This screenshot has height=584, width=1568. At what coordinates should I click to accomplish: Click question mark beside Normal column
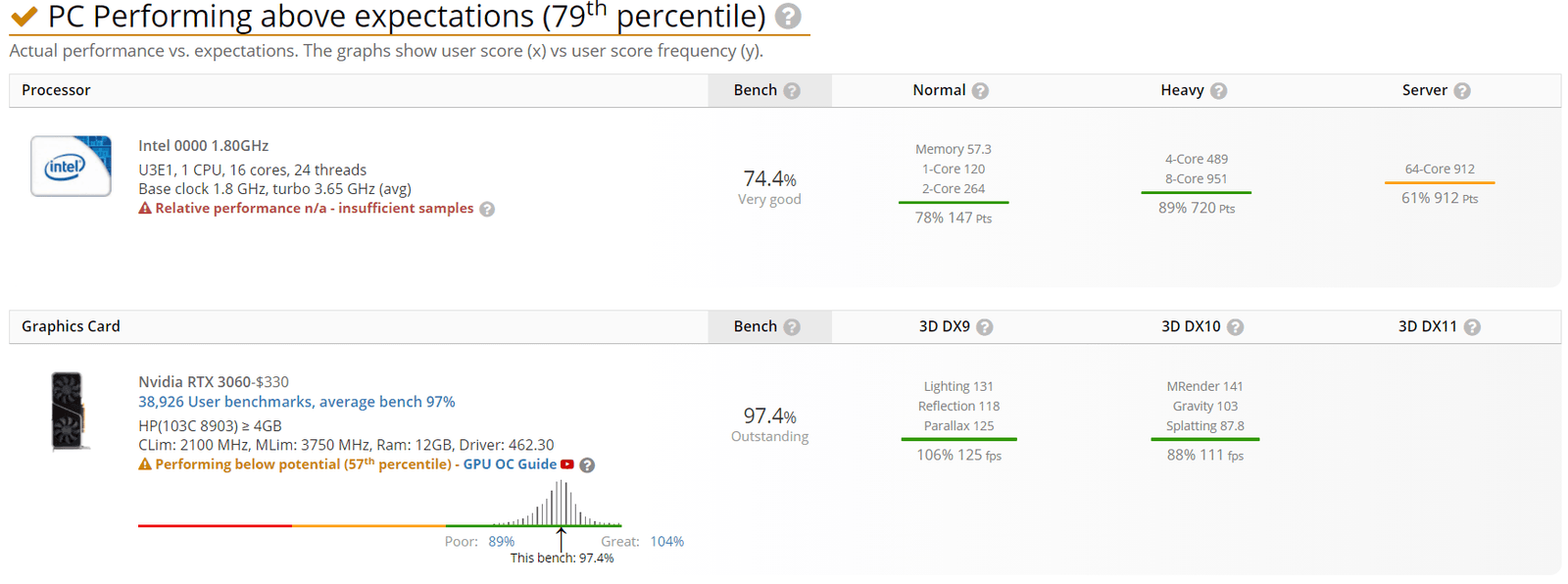[980, 91]
